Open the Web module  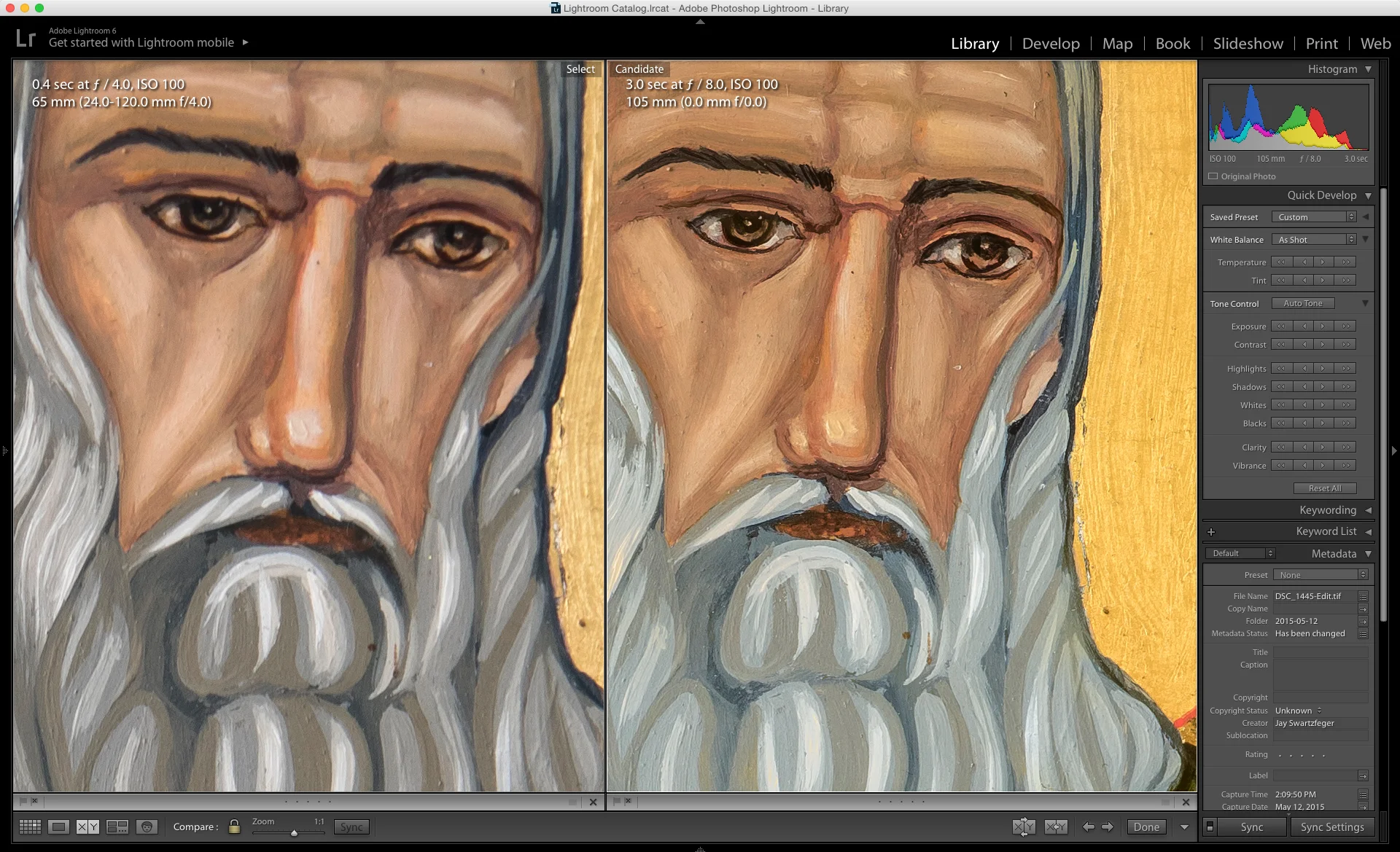tap(1375, 44)
